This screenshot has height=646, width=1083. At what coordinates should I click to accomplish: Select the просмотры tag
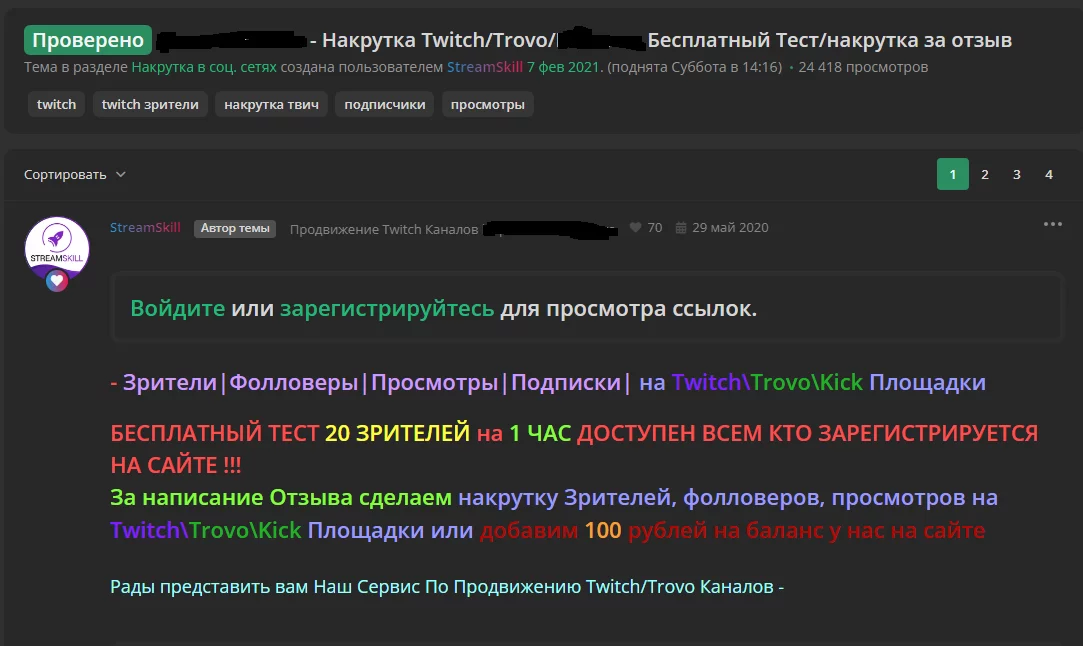[488, 104]
